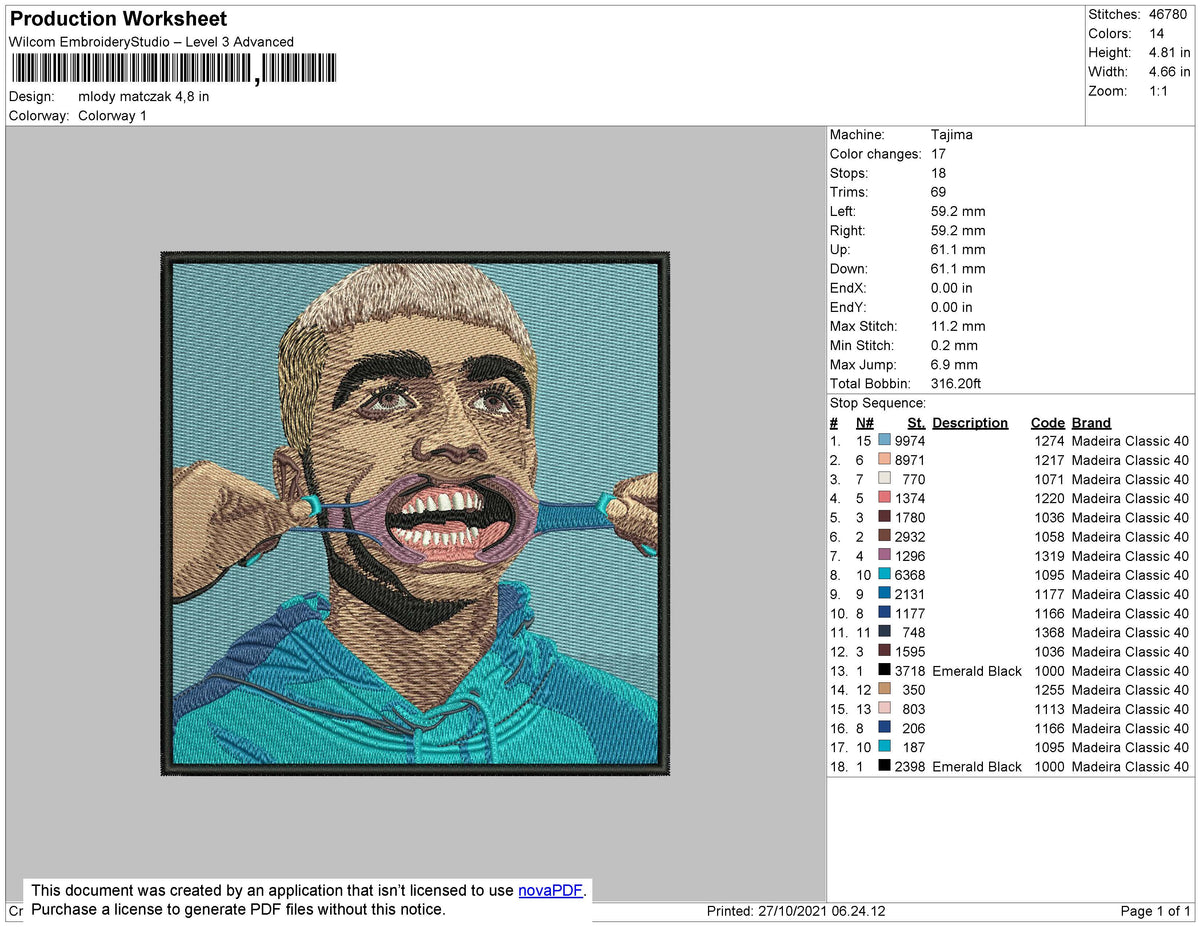Click the light pink swatch in stop 15

(884, 709)
